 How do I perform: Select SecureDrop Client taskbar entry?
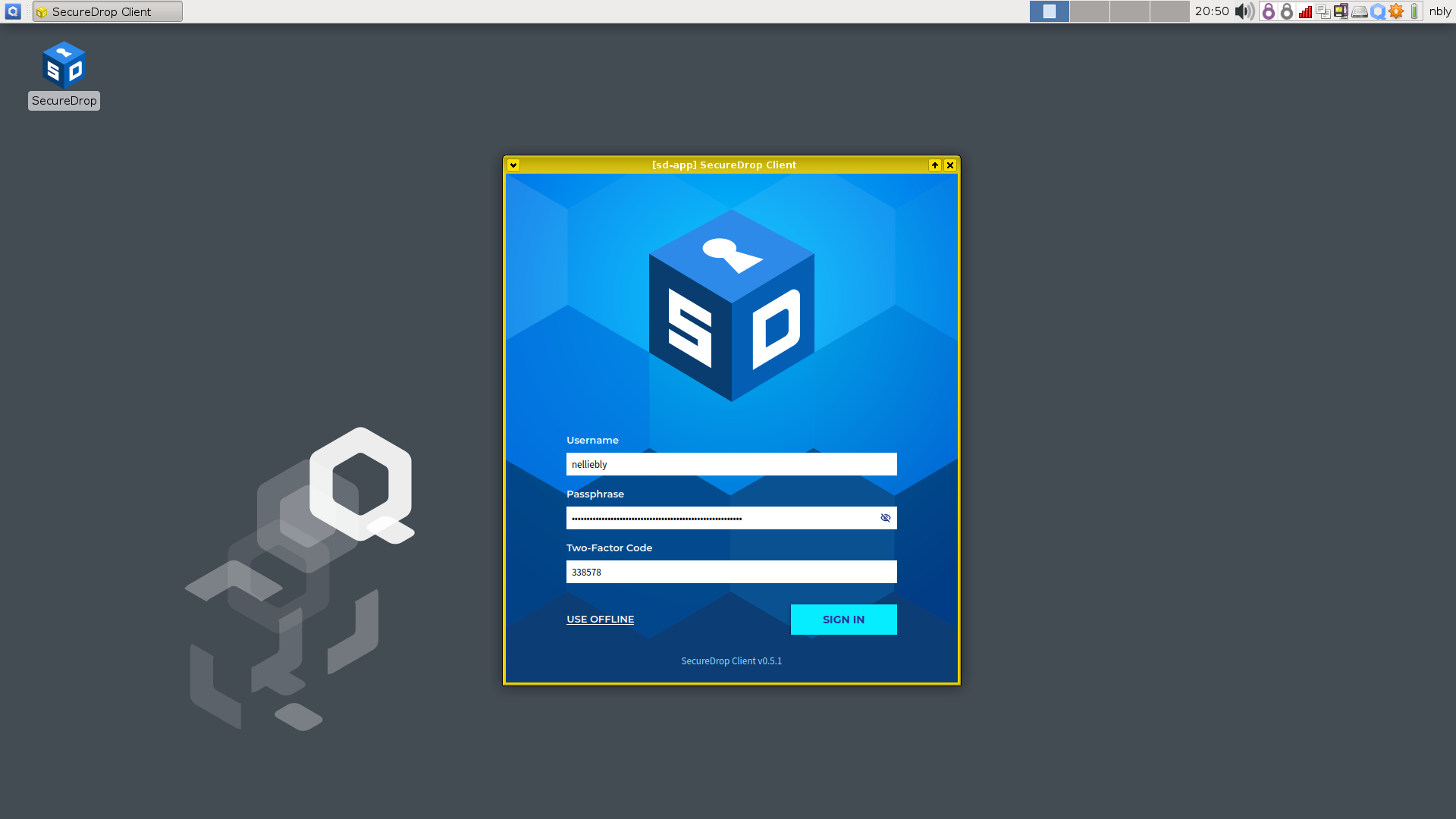click(x=108, y=11)
